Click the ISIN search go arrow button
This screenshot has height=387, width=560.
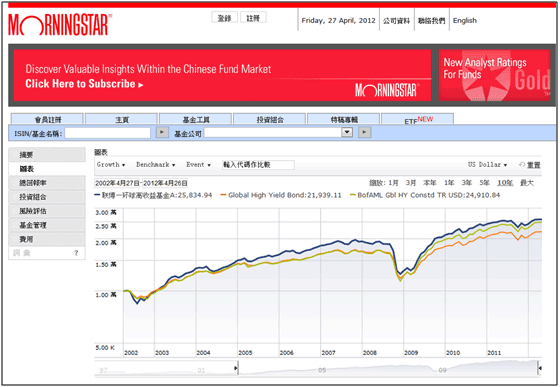pos(162,132)
